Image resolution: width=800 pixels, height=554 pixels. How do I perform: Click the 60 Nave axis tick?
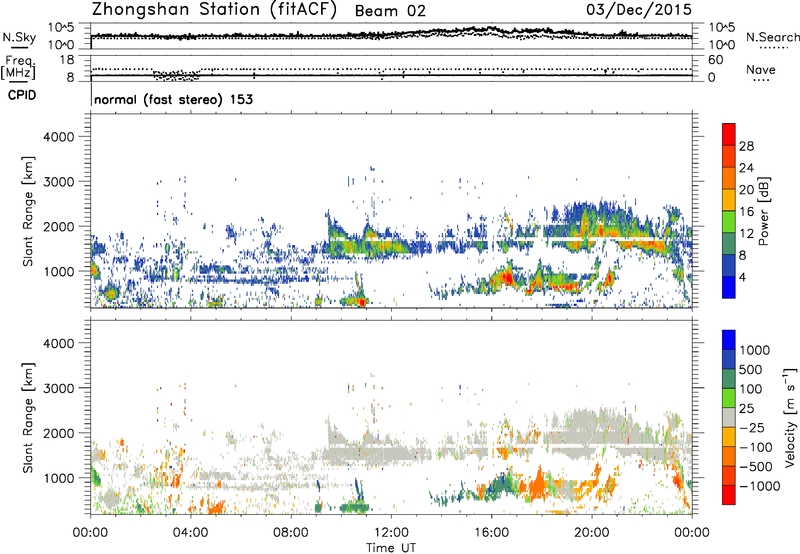716,60
